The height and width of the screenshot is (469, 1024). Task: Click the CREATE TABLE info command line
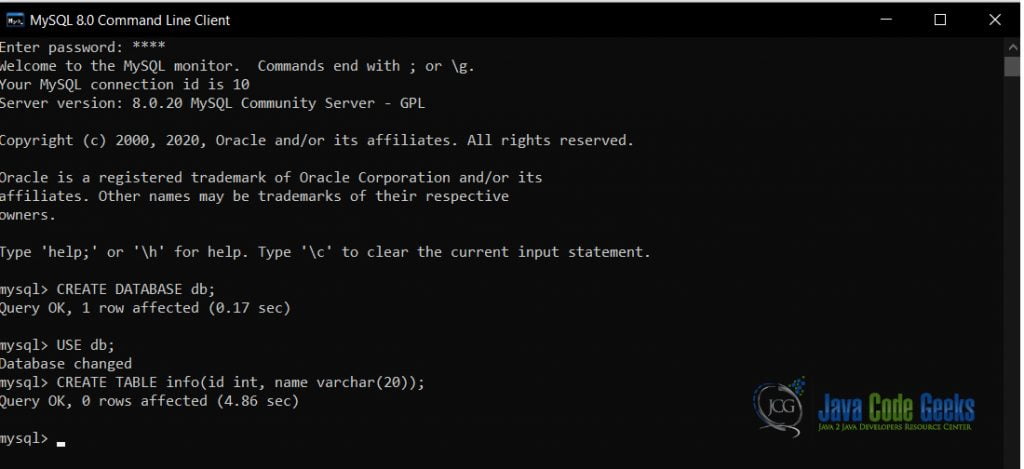pyautogui.click(x=212, y=382)
